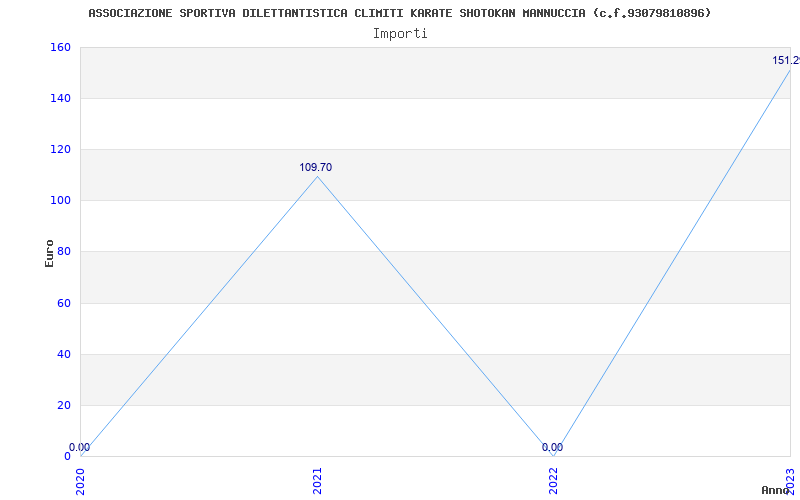Image resolution: width=800 pixels, height=500 pixels.
Task: Click the 2023 x-axis label
Action: (x=790, y=481)
